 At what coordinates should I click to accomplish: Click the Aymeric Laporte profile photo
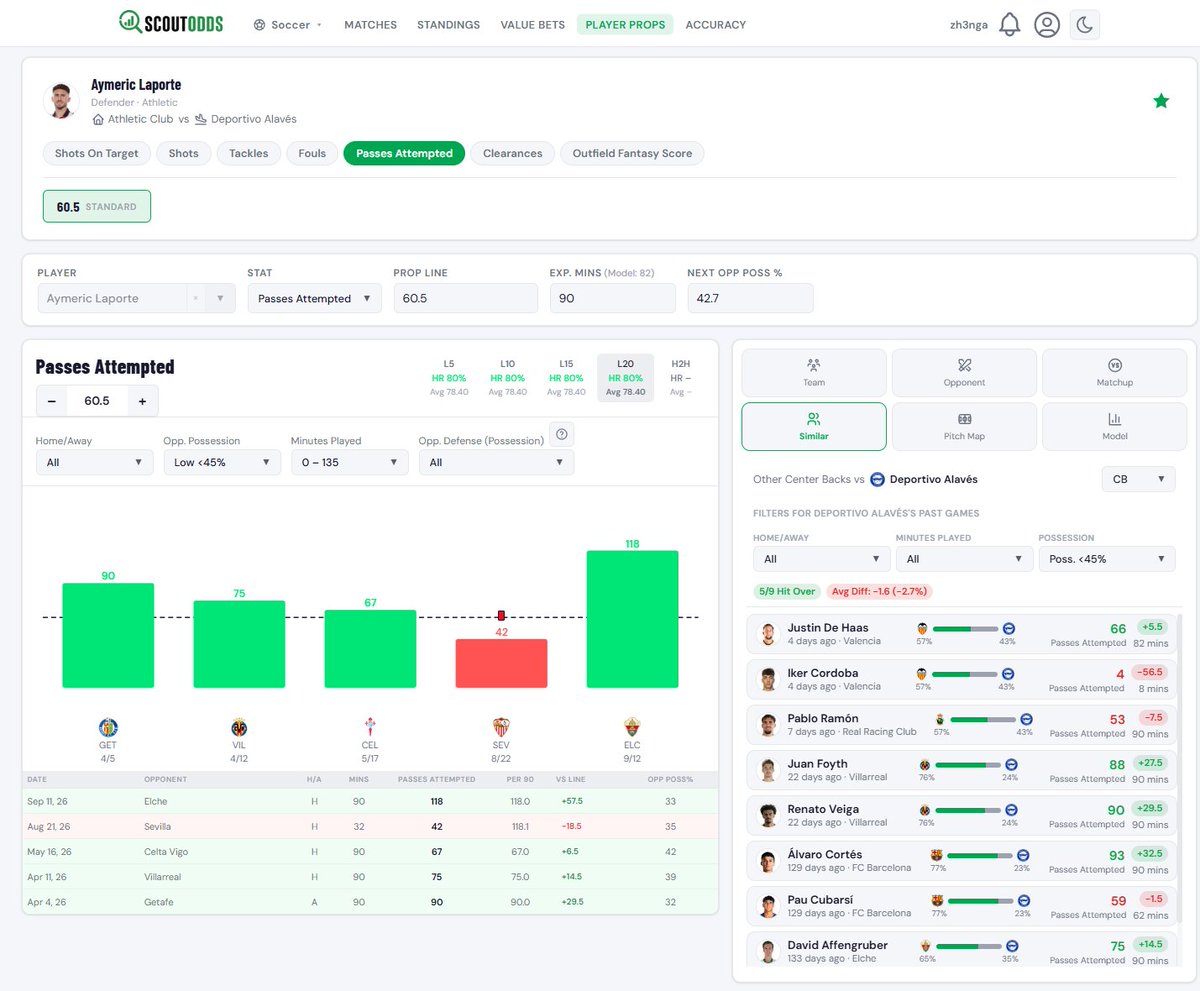62,101
